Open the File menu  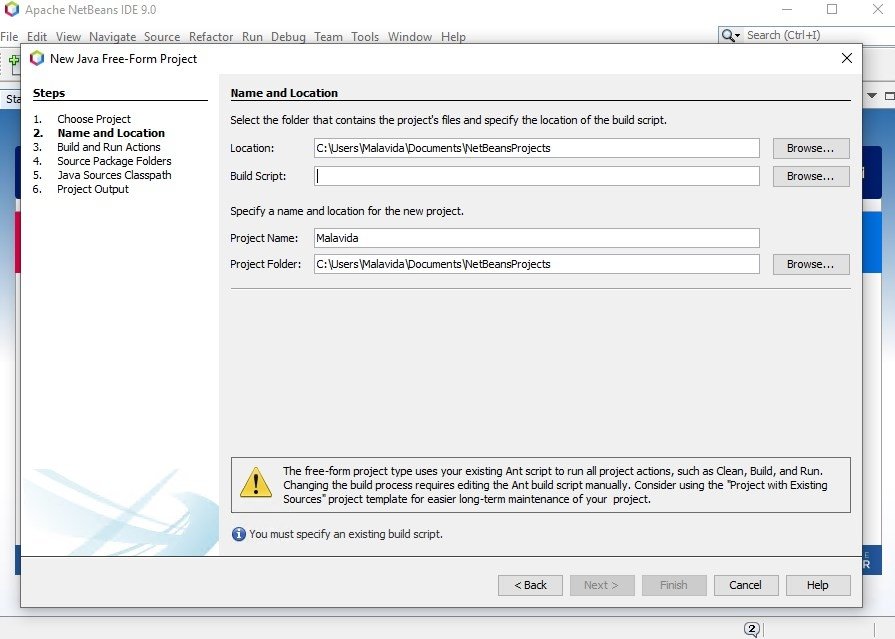click(x=9, y=37)
